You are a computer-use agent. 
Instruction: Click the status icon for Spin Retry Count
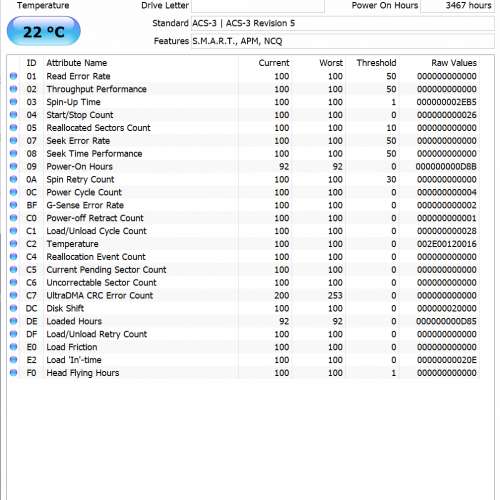pos(13,179)
